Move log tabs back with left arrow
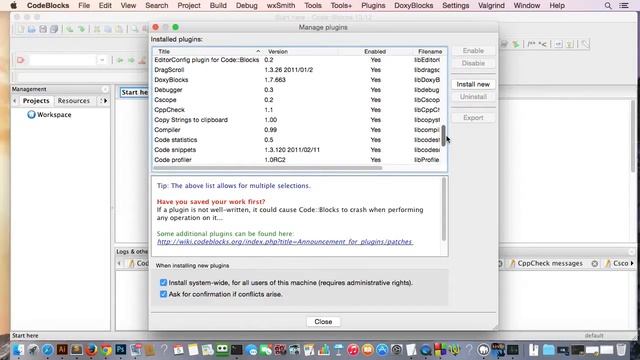This screenshot has width=640, height=360. 119,264
